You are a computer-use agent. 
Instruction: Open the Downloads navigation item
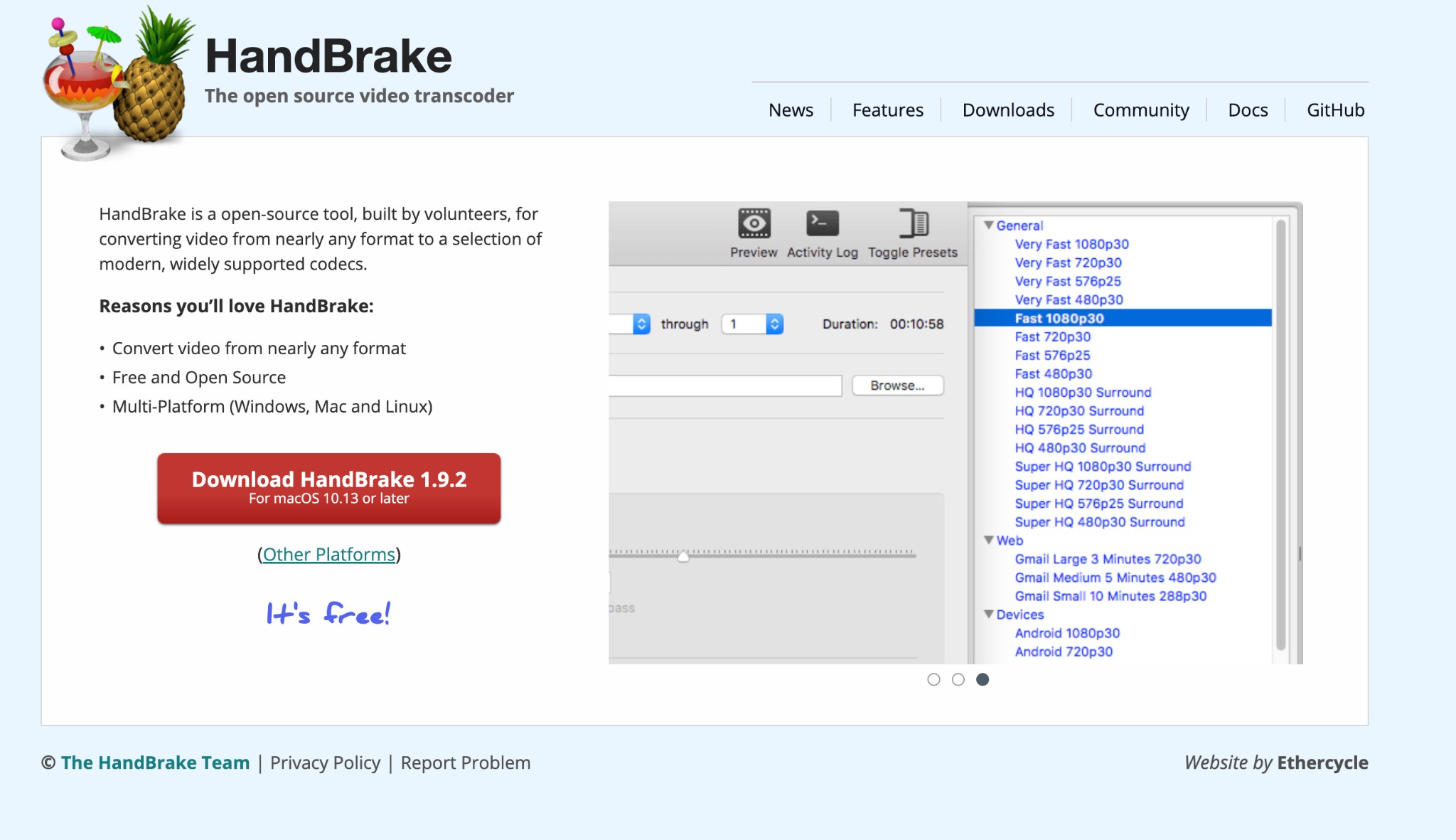1008,110
